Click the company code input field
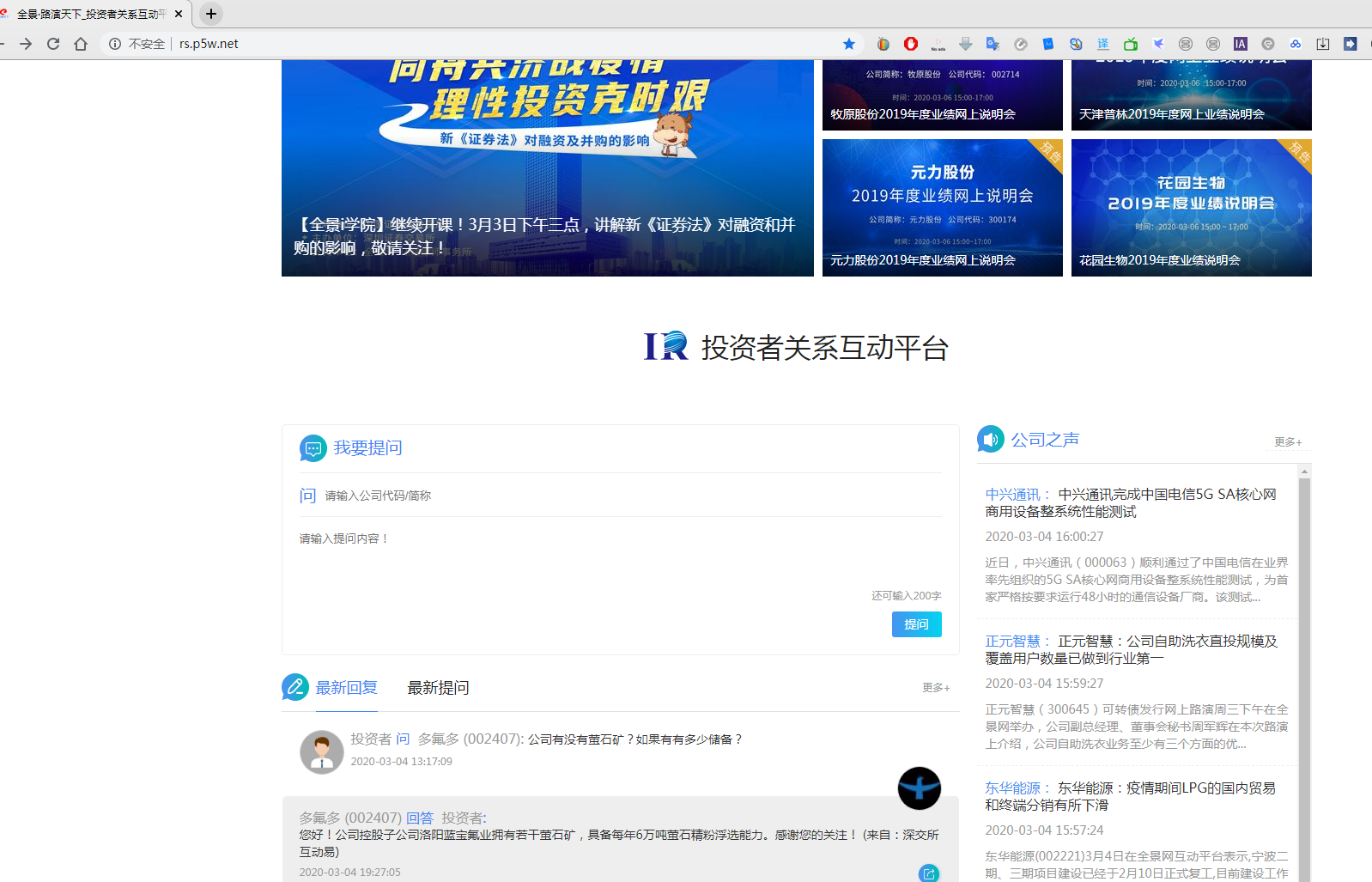 coord(631,496)
